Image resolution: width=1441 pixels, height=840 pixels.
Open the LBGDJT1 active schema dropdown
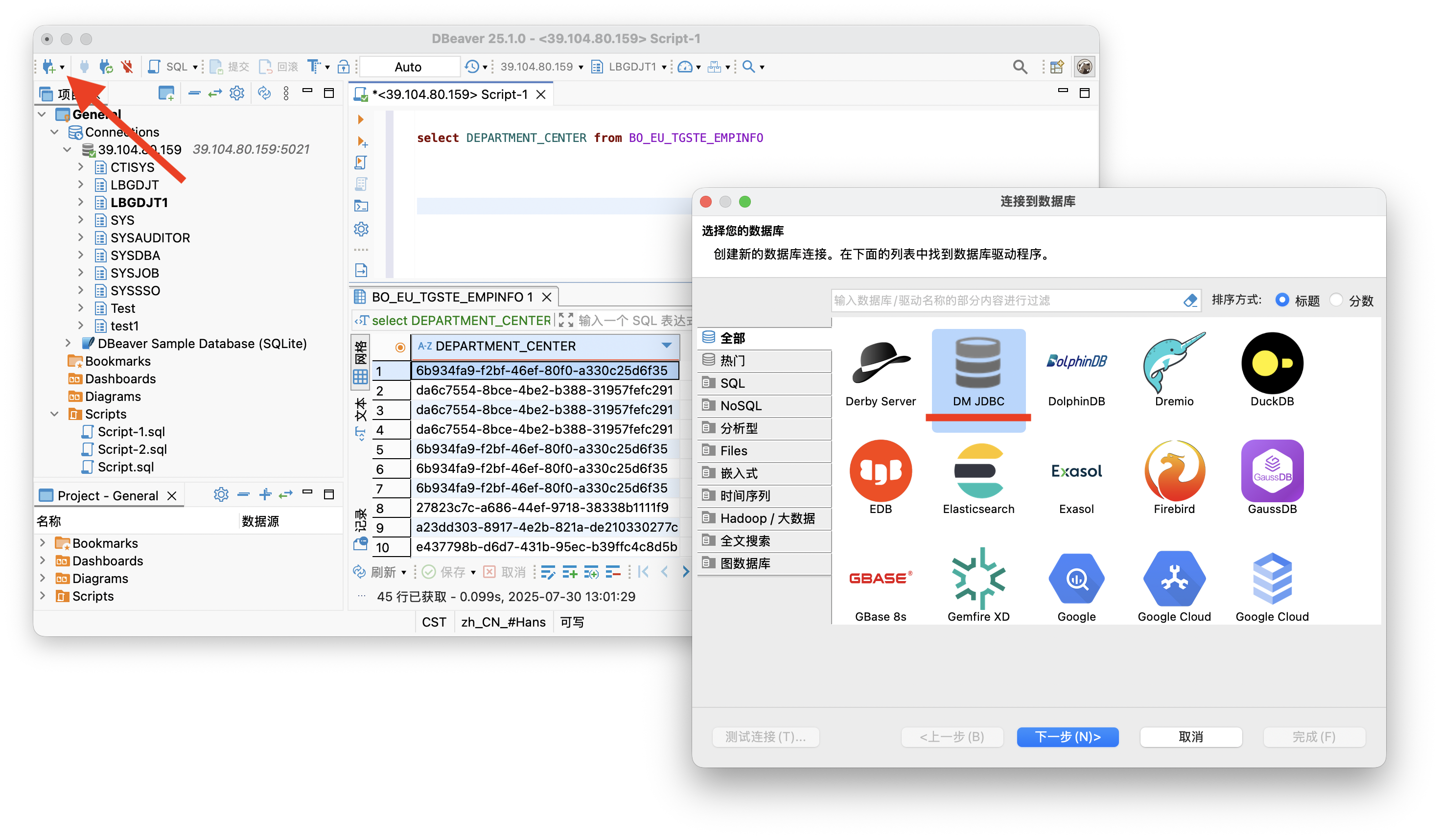663,67
